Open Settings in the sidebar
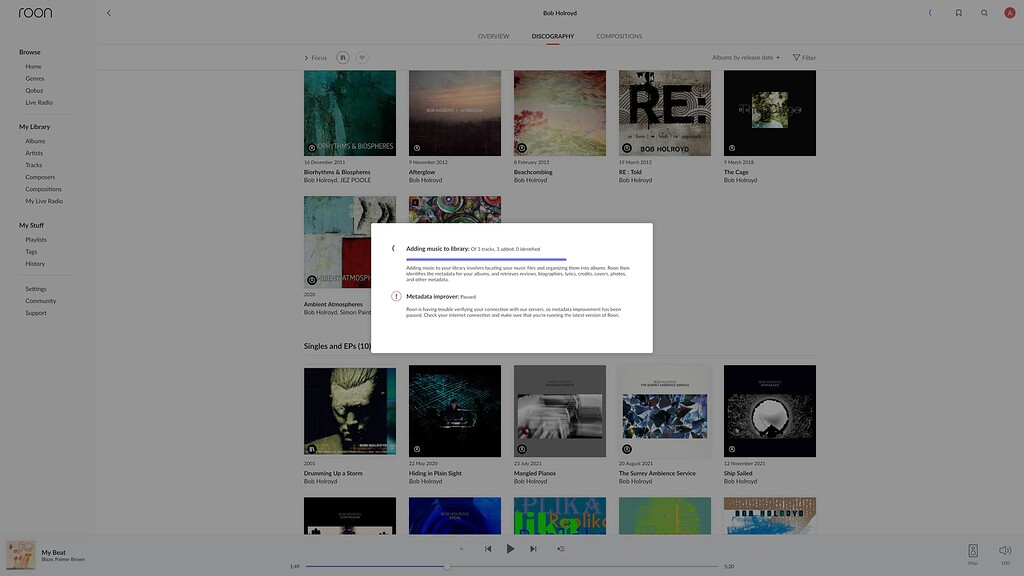1024x576 pixels. click(x=36, y=288)
